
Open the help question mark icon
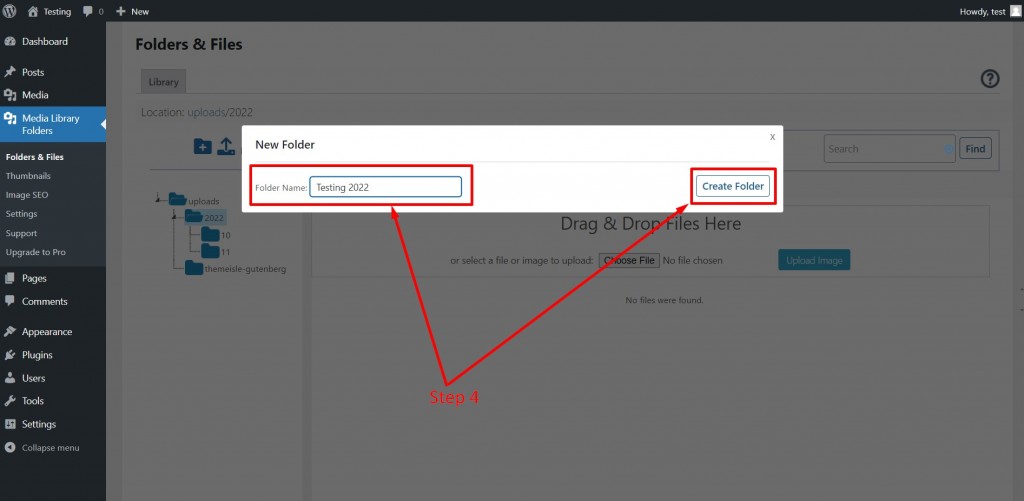[990, 79]
